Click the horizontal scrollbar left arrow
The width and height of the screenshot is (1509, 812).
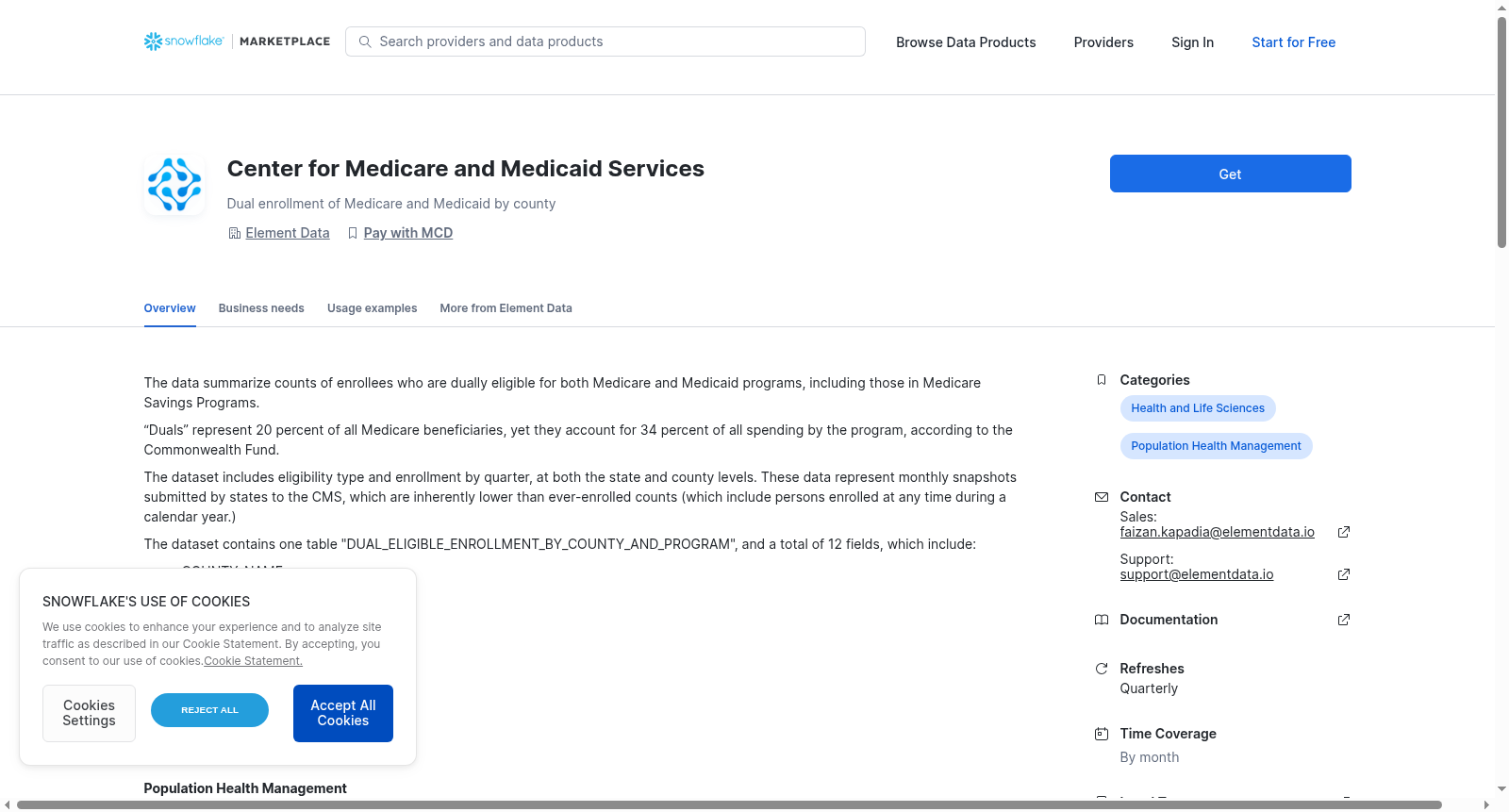tap(8, 804)
